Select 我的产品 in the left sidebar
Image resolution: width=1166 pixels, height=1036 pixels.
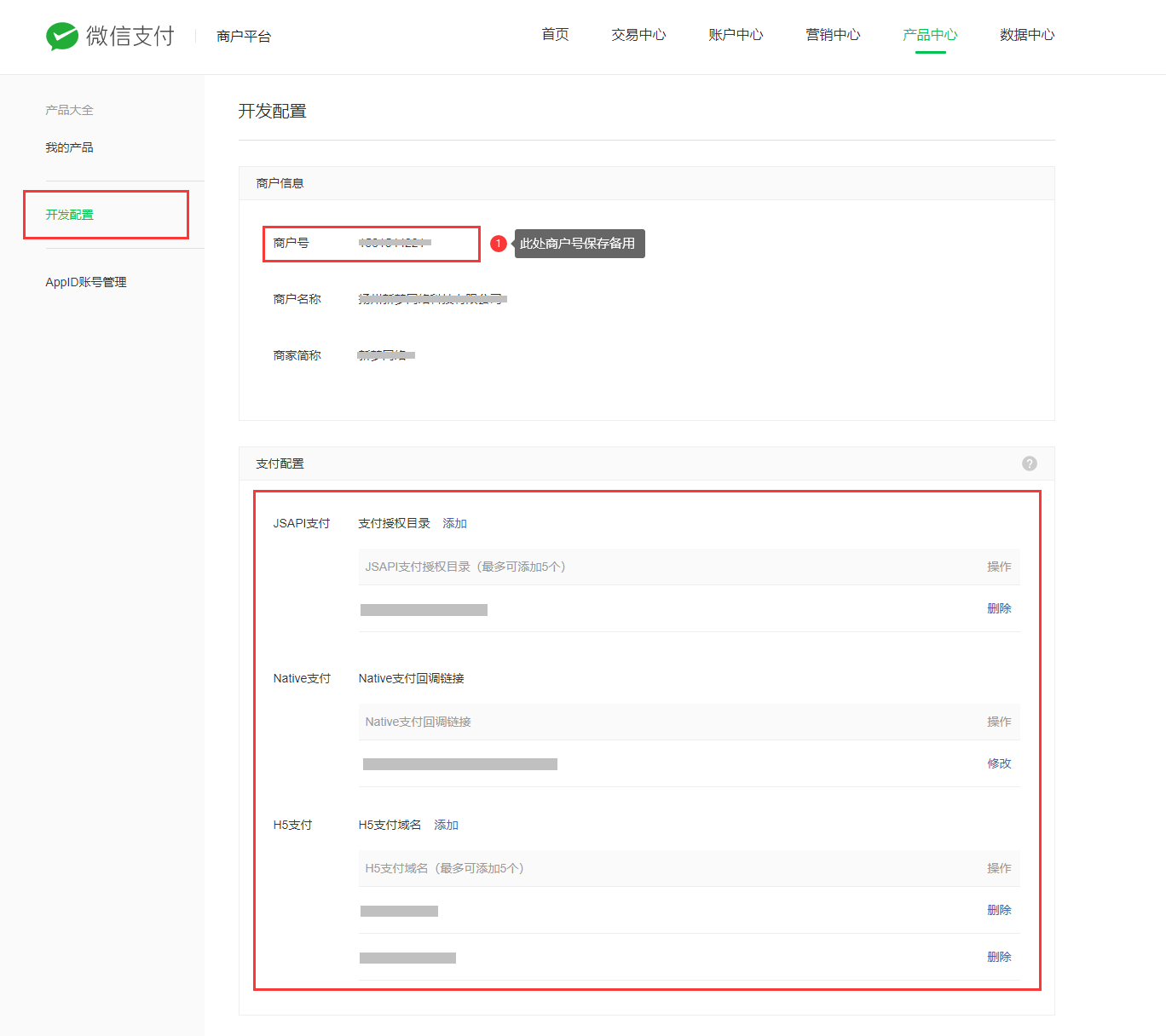coord(69,147)
